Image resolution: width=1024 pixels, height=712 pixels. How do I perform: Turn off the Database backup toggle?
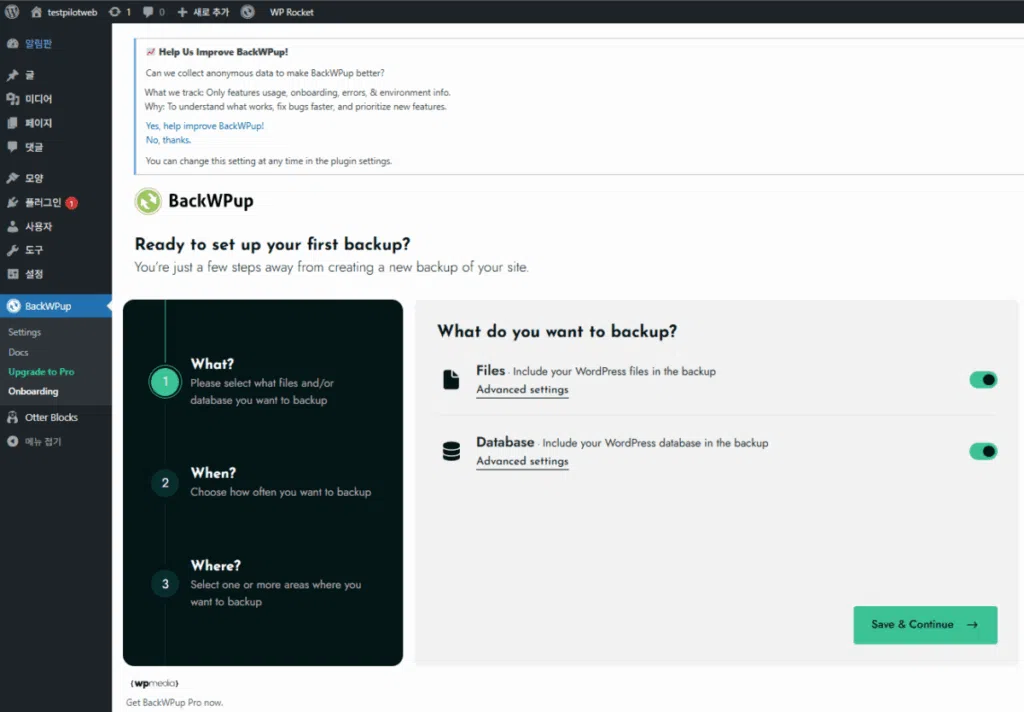[x=983, y=451]
